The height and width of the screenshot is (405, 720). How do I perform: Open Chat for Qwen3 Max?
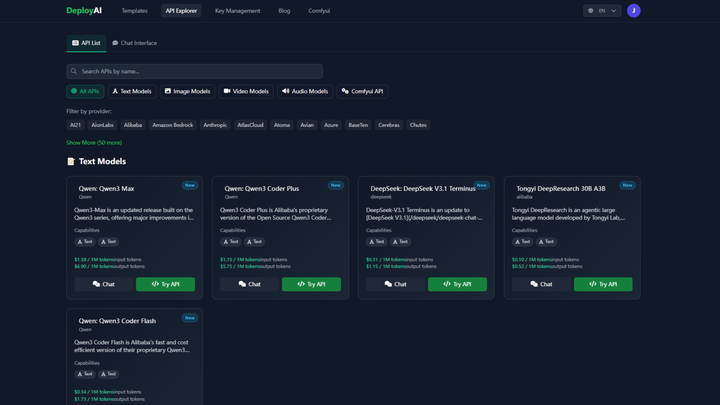click(x=104, y=284)
